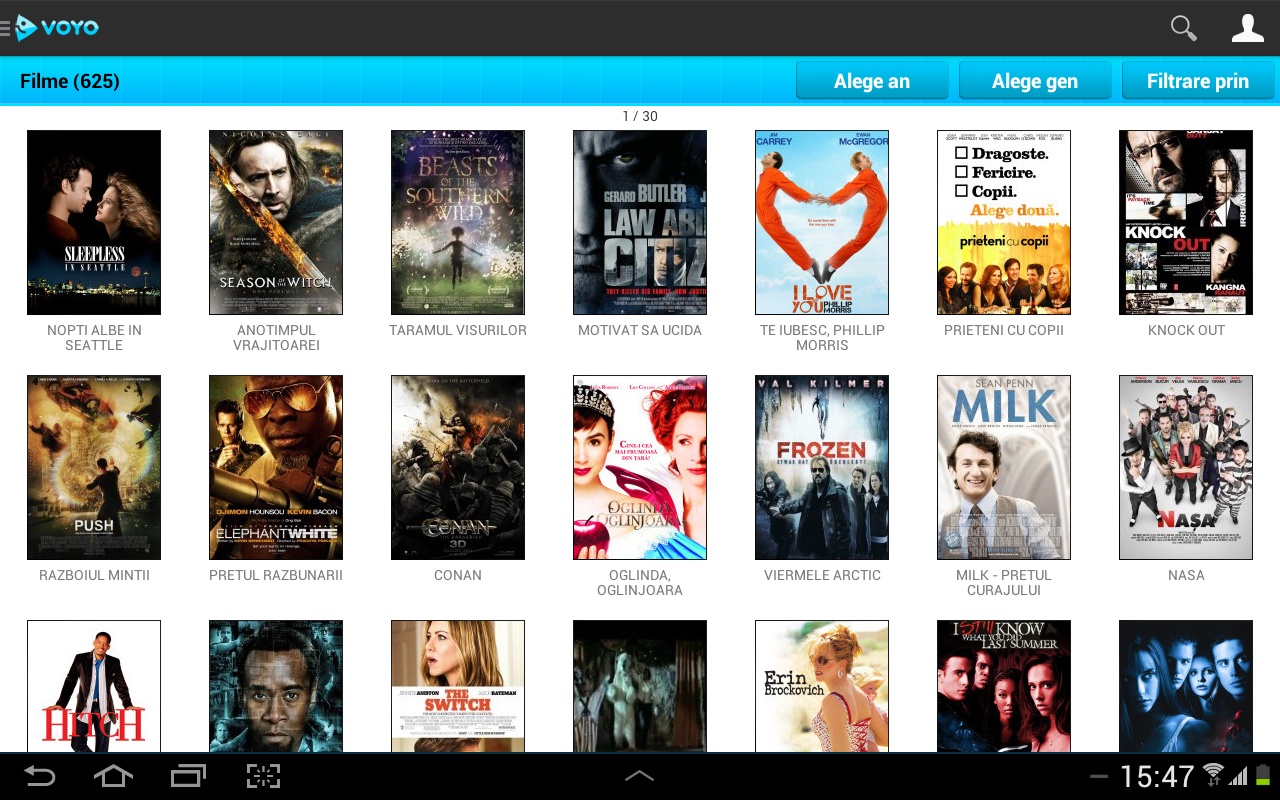Tap the Filme (625) heading
This screenshot has width=1280, height=800.
click(70, 81)
